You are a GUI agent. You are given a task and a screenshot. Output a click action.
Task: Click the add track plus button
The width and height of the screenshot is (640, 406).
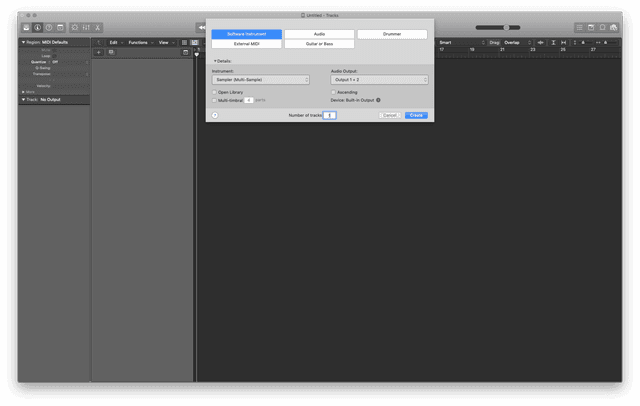pos(98,52)
